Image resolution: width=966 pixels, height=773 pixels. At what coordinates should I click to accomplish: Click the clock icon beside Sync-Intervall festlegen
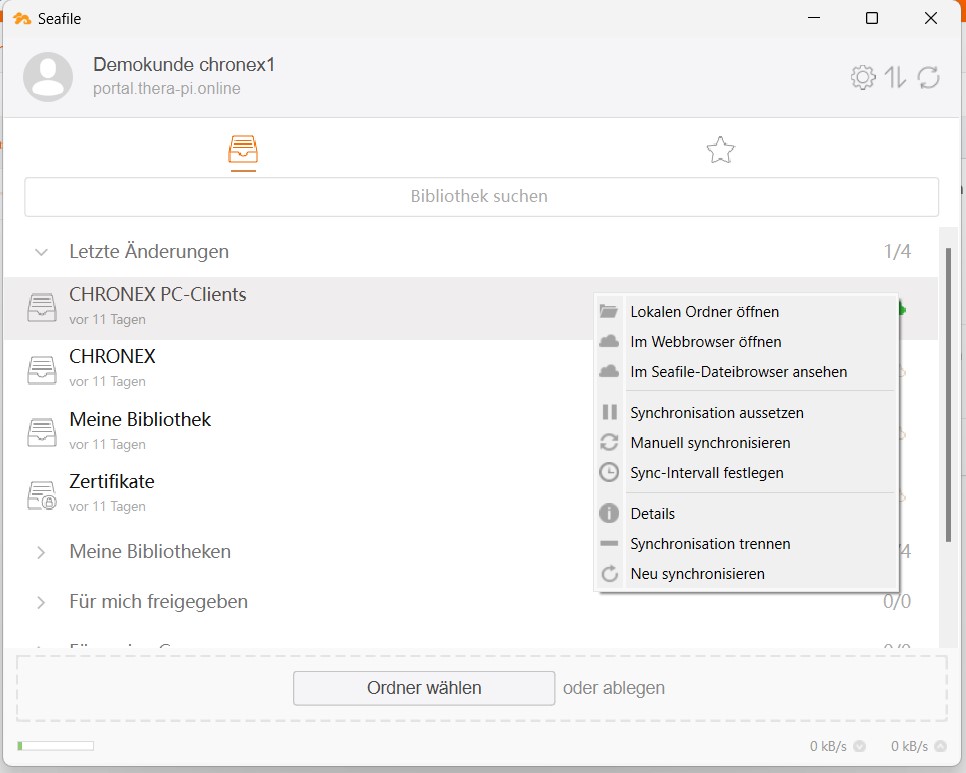[609, 472]
